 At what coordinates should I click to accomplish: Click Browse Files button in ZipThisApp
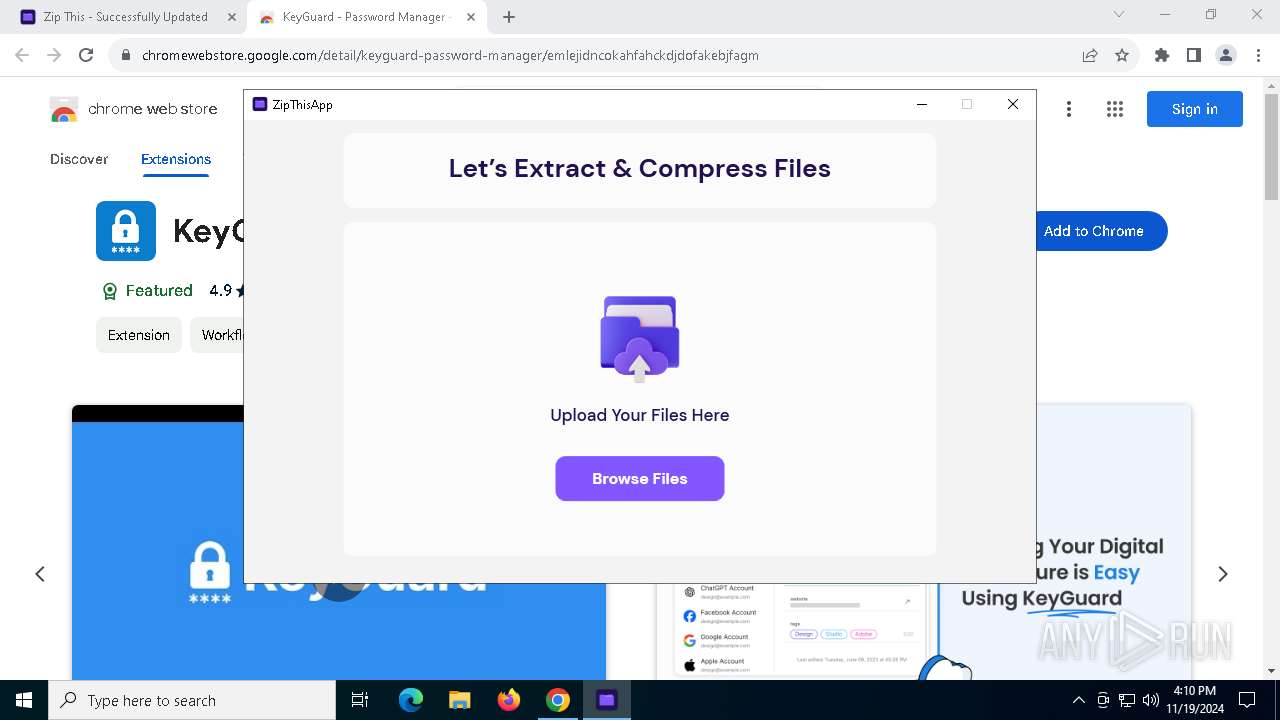tap(640, 478)
